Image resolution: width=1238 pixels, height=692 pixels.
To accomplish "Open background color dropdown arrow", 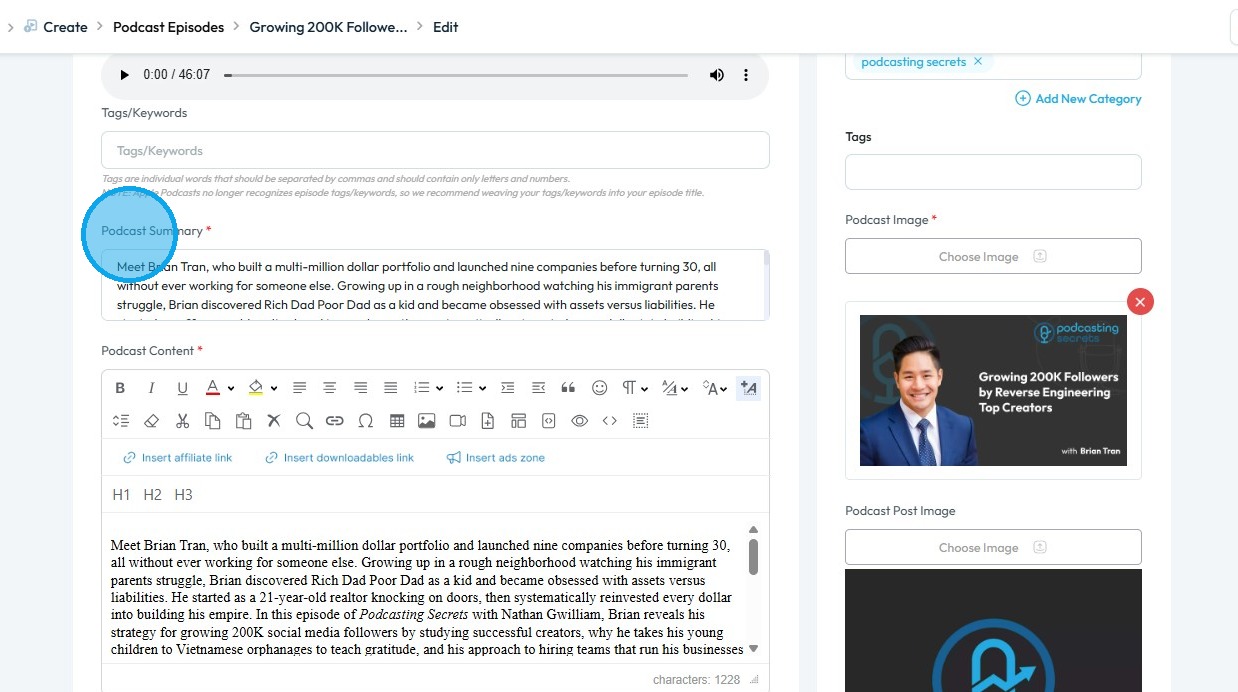I will pos(274,388).
